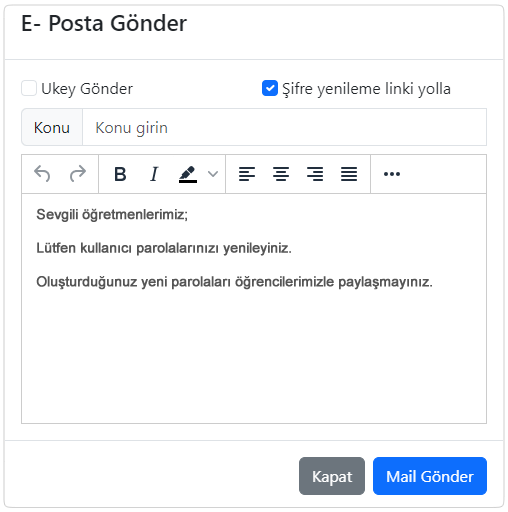
Task: Justify the text
Action: (349, 174)
